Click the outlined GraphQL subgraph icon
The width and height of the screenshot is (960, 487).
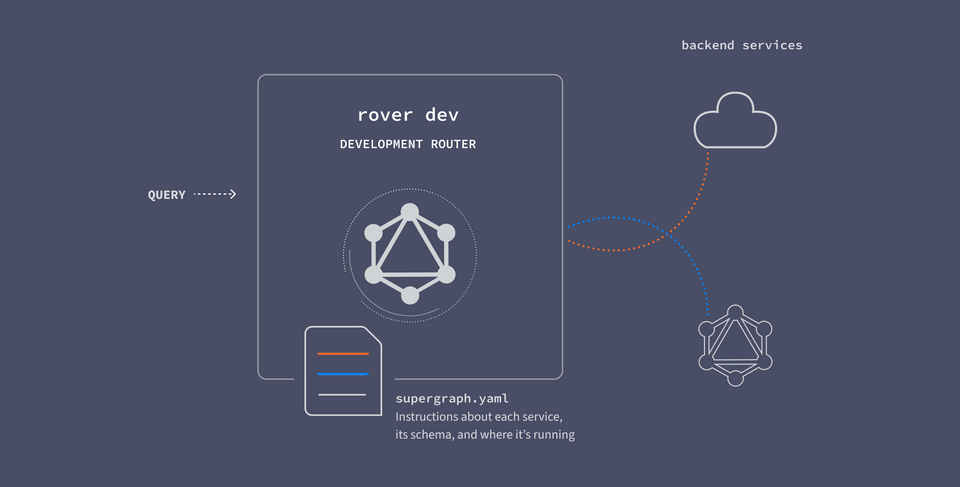(735, 345)
